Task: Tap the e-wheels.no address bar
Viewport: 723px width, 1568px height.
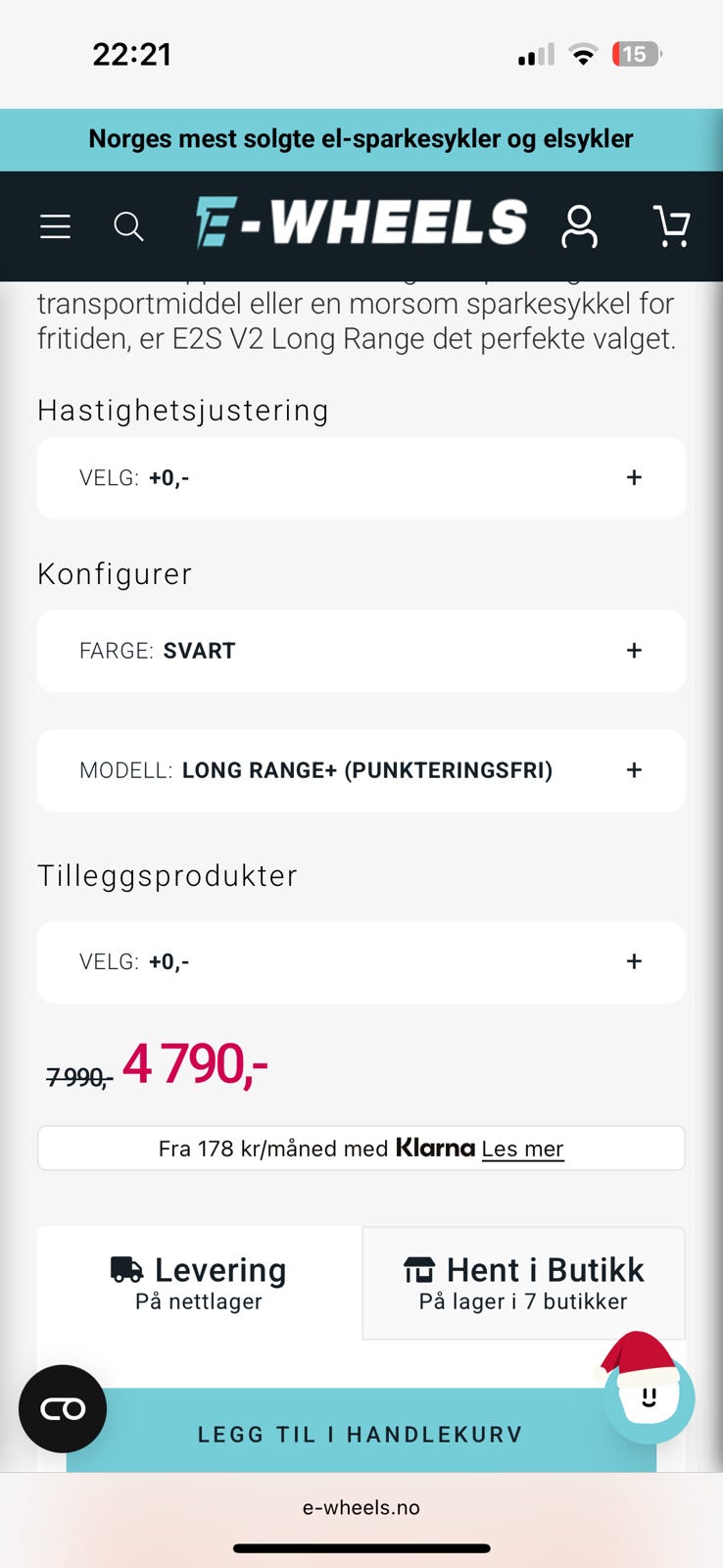Action: (361, 1507)
